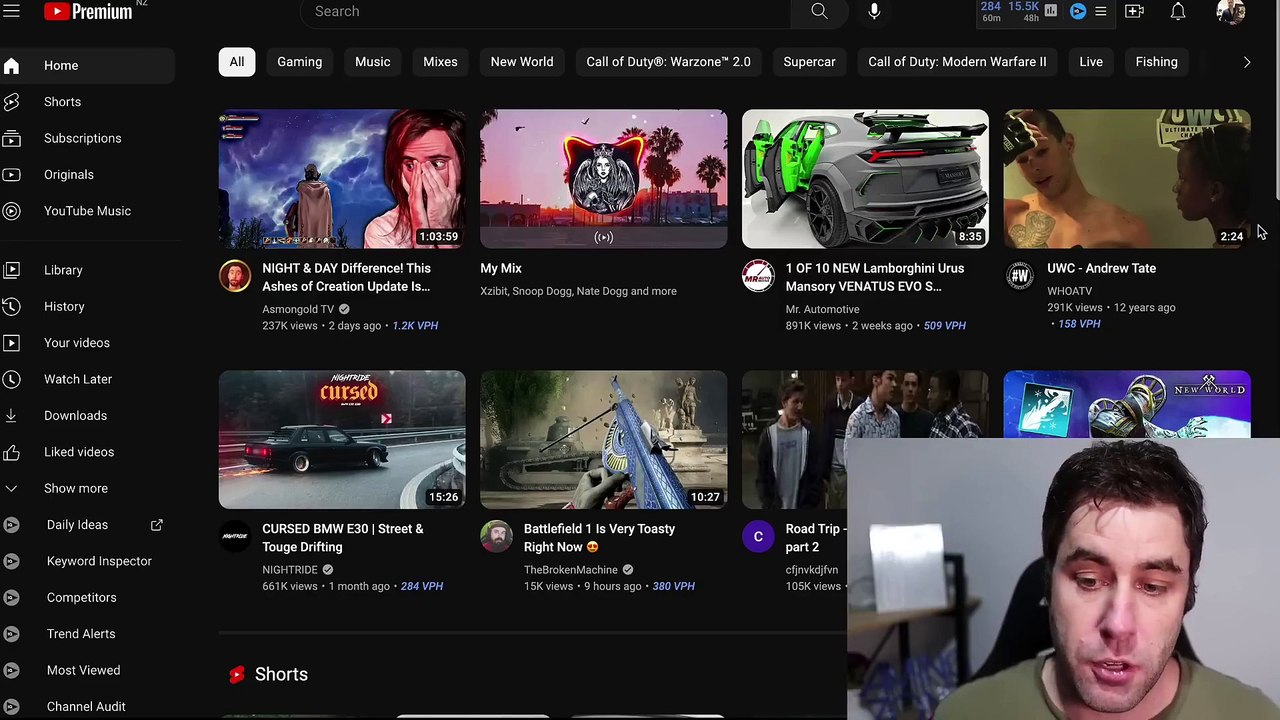Click the Liked videos thumbs-up icon
The width and height of the screenshot is (1280, 720).
coord(11,452)
